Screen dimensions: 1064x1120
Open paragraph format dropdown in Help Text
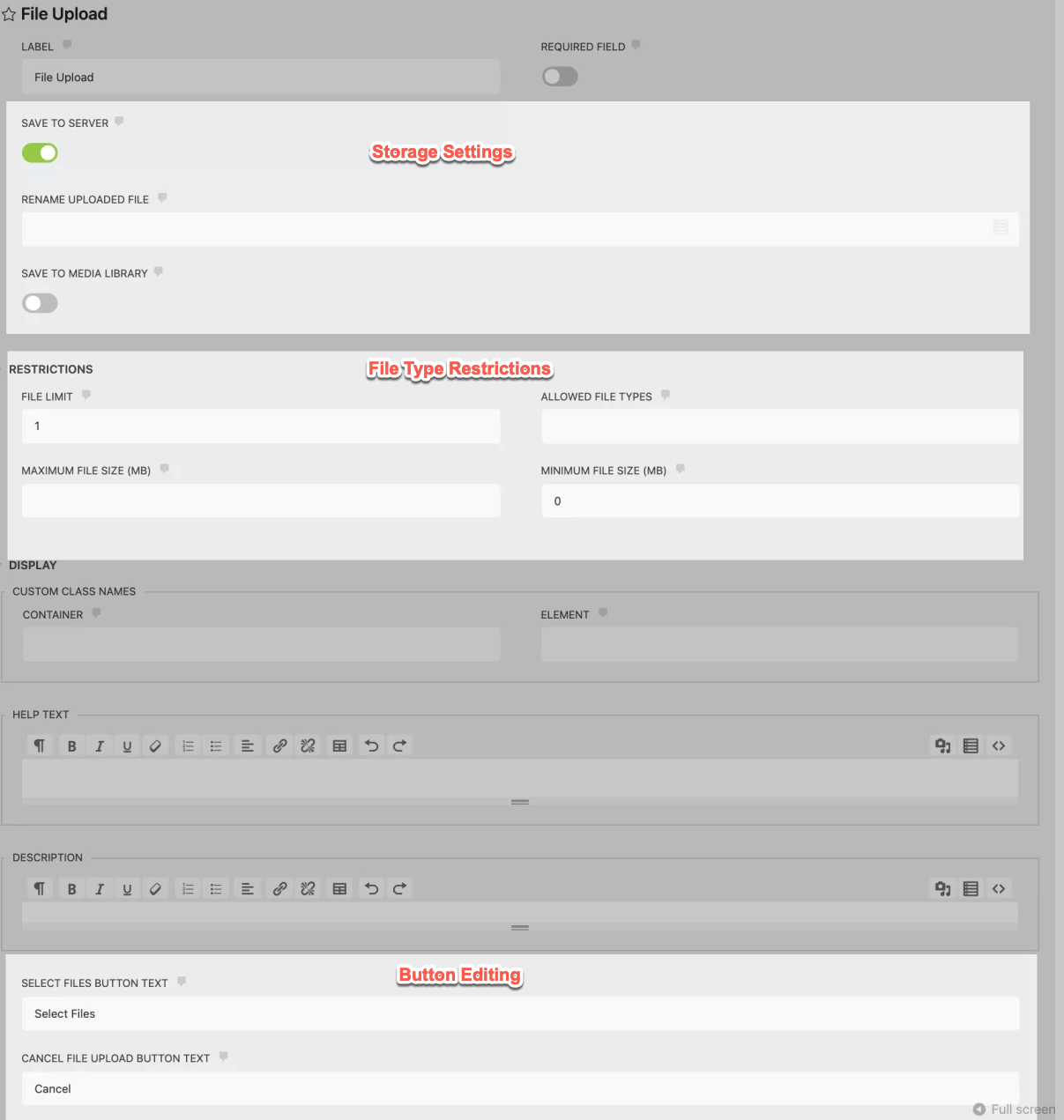[40, 746]
